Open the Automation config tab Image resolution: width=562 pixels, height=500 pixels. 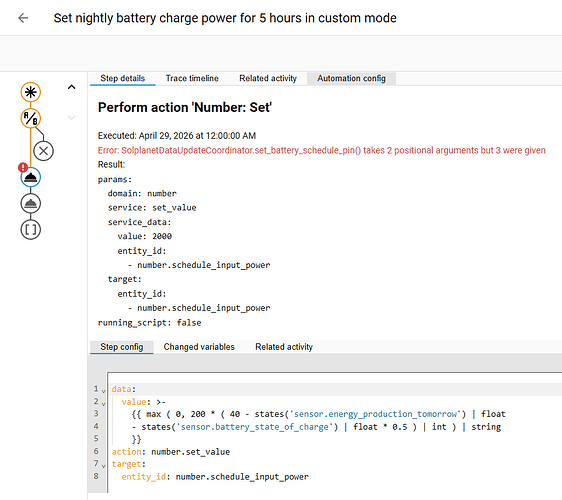point(351,78)
